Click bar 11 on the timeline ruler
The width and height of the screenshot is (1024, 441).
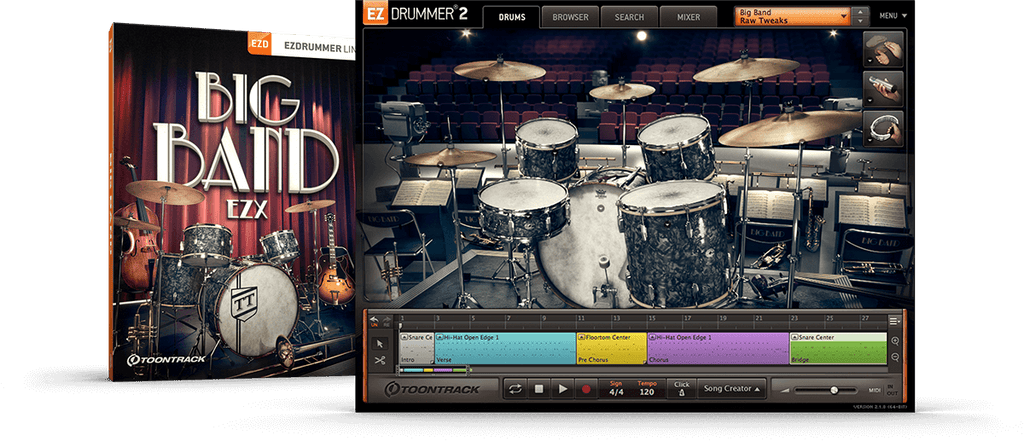[580, 318]
